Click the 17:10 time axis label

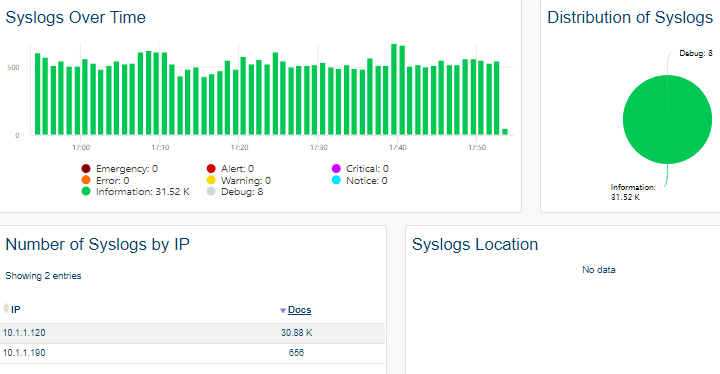point(160,147)
